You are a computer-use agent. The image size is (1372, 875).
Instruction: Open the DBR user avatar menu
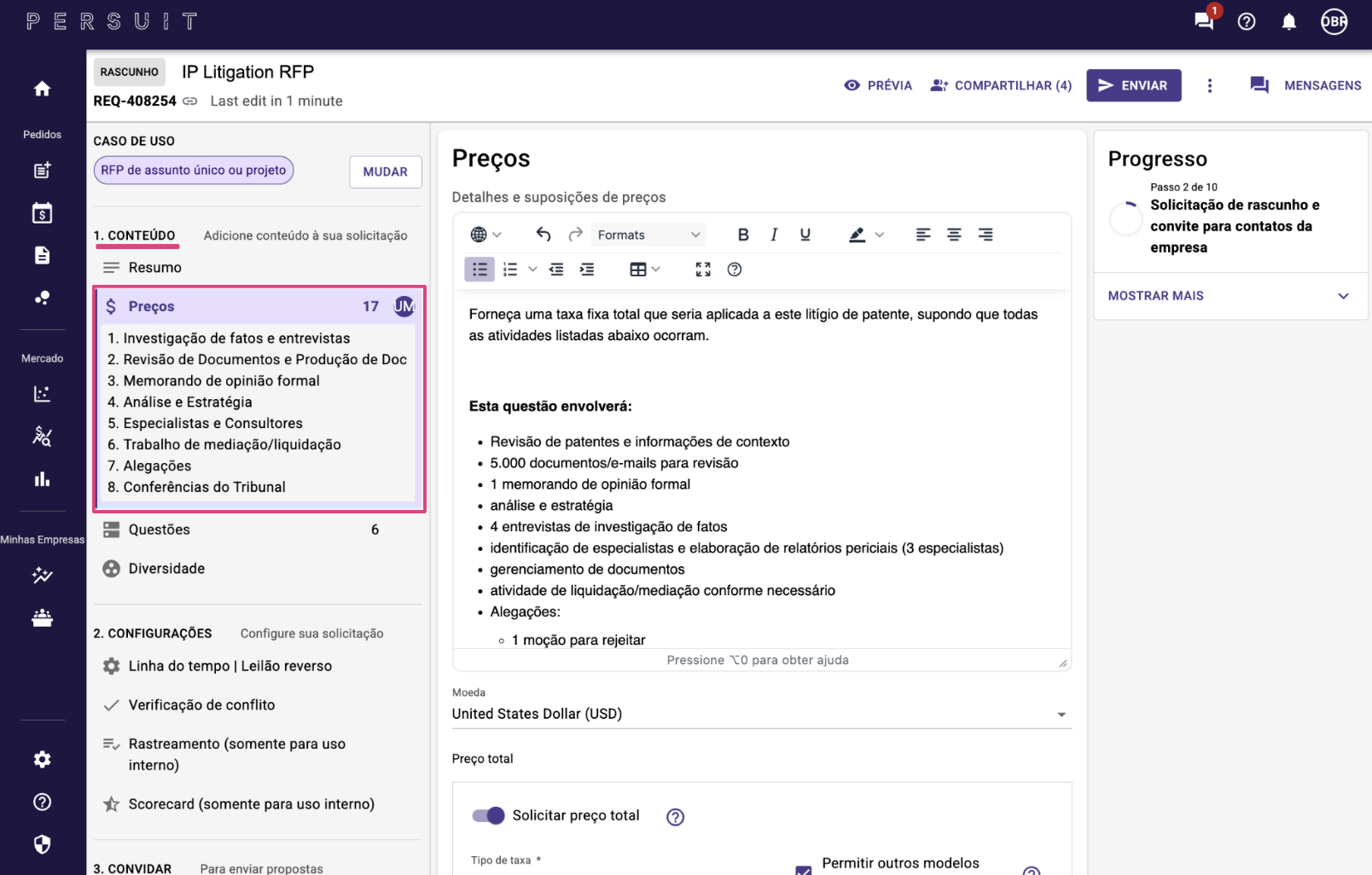pyautogui.click(x=1334, y=21)
